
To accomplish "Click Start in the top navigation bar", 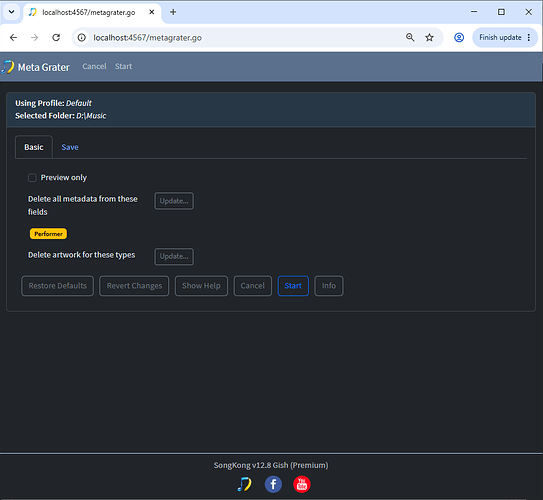I will point(123,66).
